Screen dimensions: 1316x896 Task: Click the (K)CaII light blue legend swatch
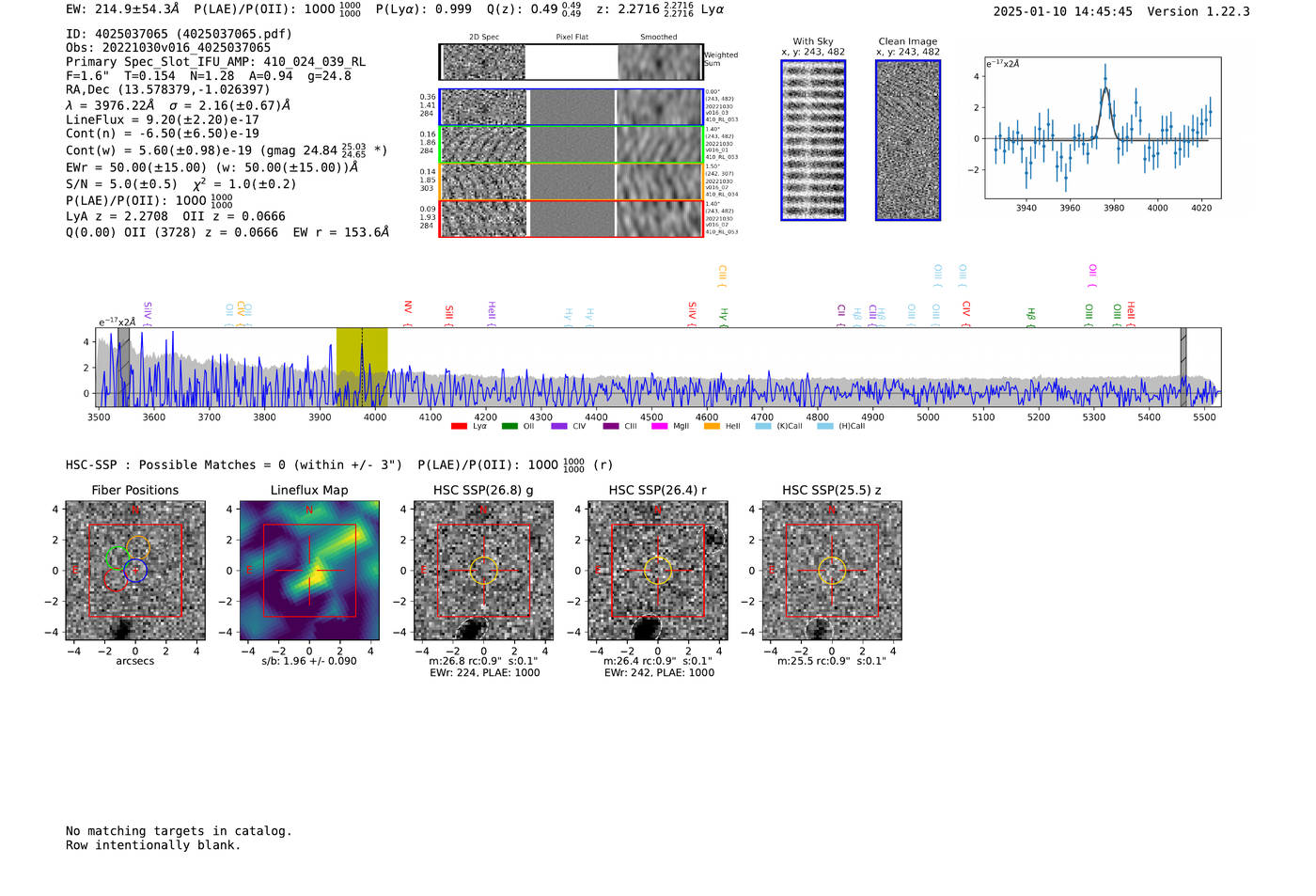pos(763,426)
